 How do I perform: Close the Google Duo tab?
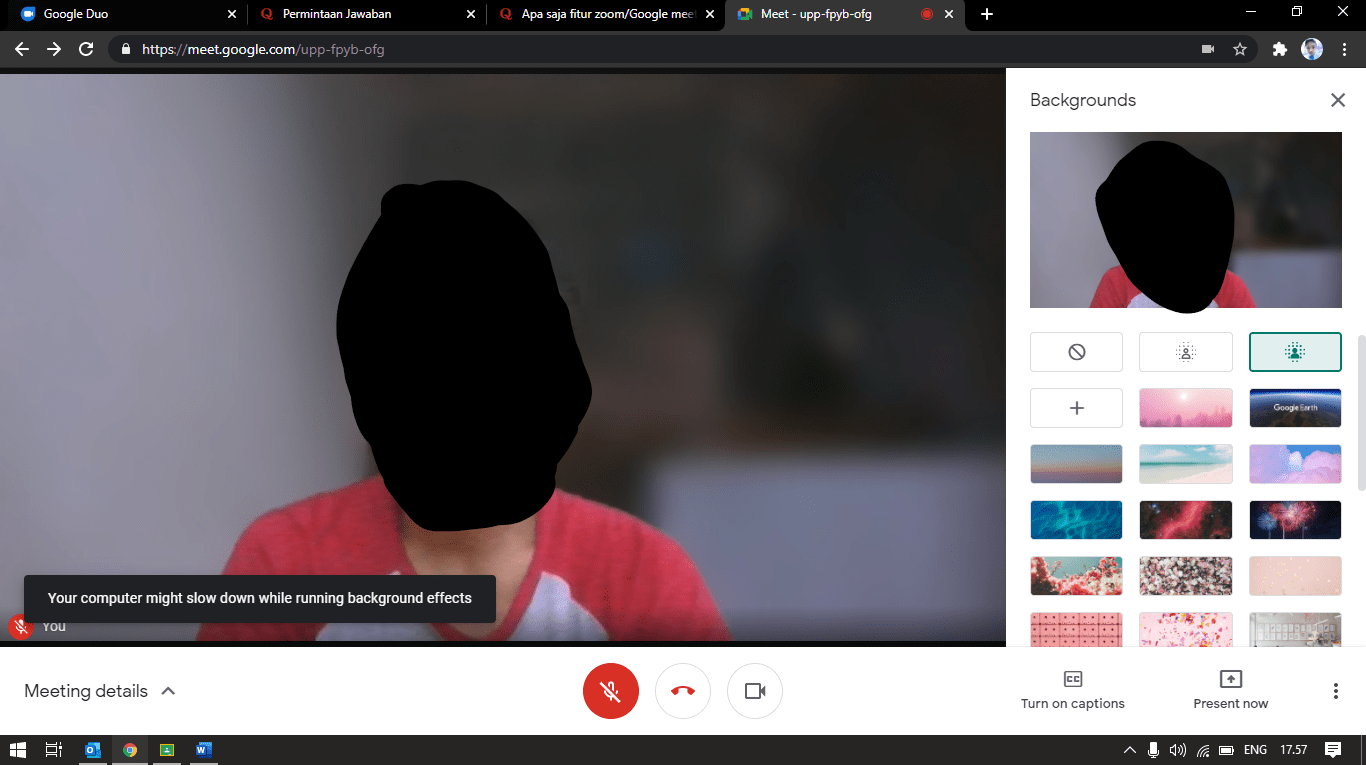click(x=232, y=14)
